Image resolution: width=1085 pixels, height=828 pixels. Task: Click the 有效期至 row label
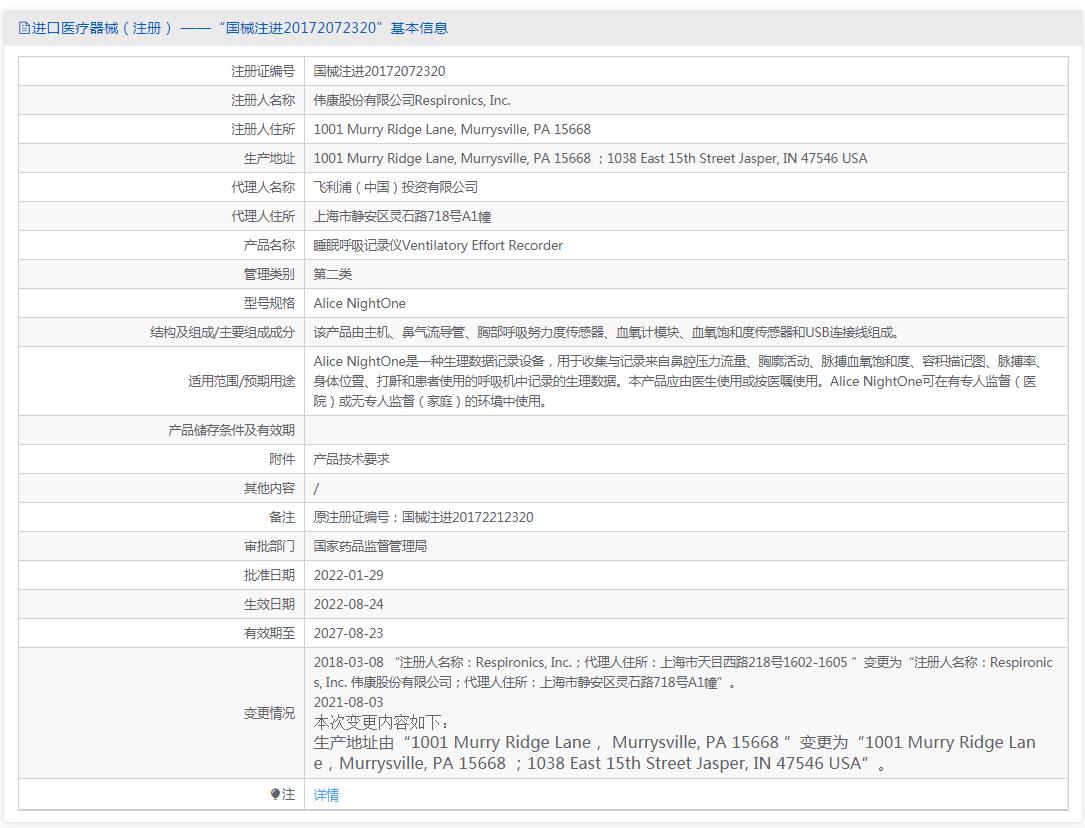point(269,634)
